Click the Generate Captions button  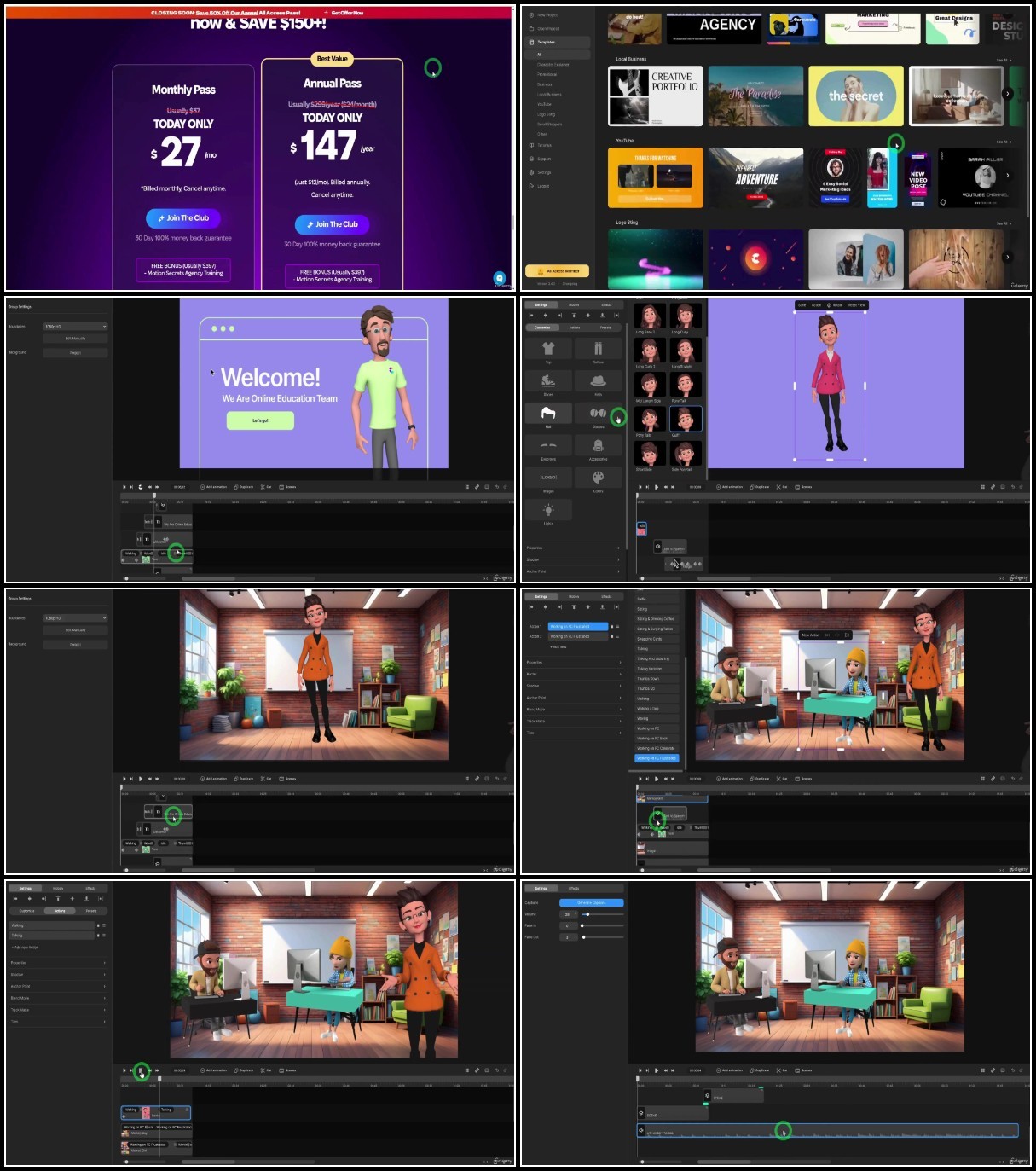tap(592, 902)
